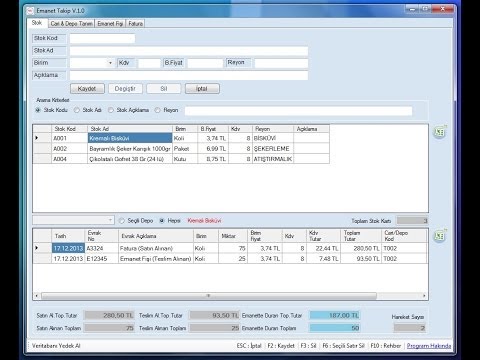Click the Stok Kod input field
The width and height of the screenshot is (480, 360).
pyautogui.click(x=102, y=39)
